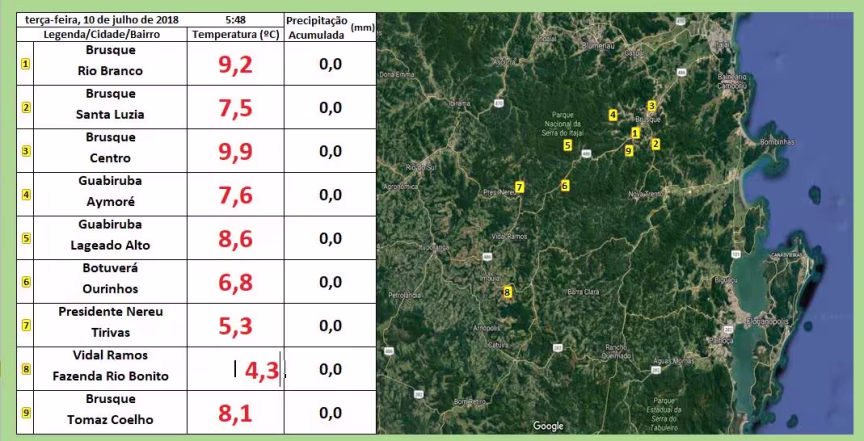This screenshot has width=864, height=441.
Task: Select the Temperatura (ºC) column header
Action: [x=235, y=34]
